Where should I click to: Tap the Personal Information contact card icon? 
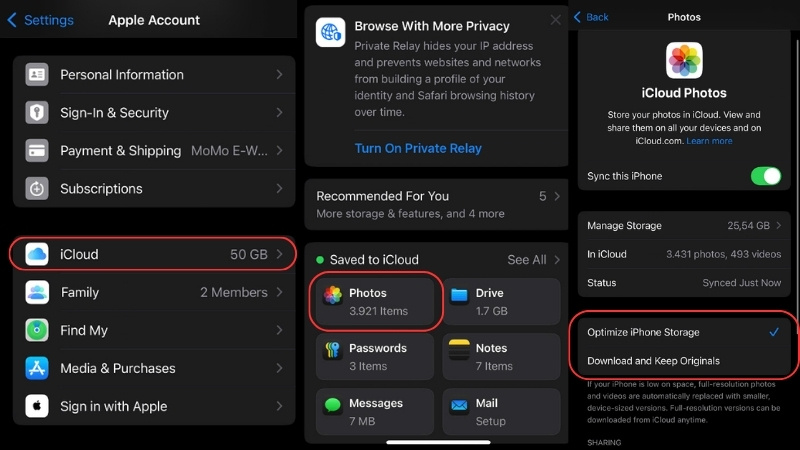pyautogui.click(x=37, y=74)
